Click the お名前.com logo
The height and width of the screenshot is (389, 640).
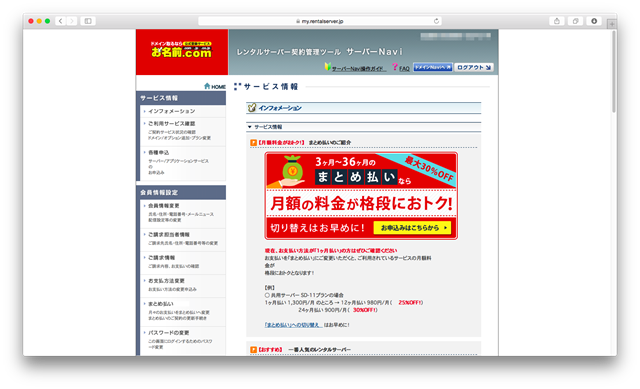coord(182,50)
